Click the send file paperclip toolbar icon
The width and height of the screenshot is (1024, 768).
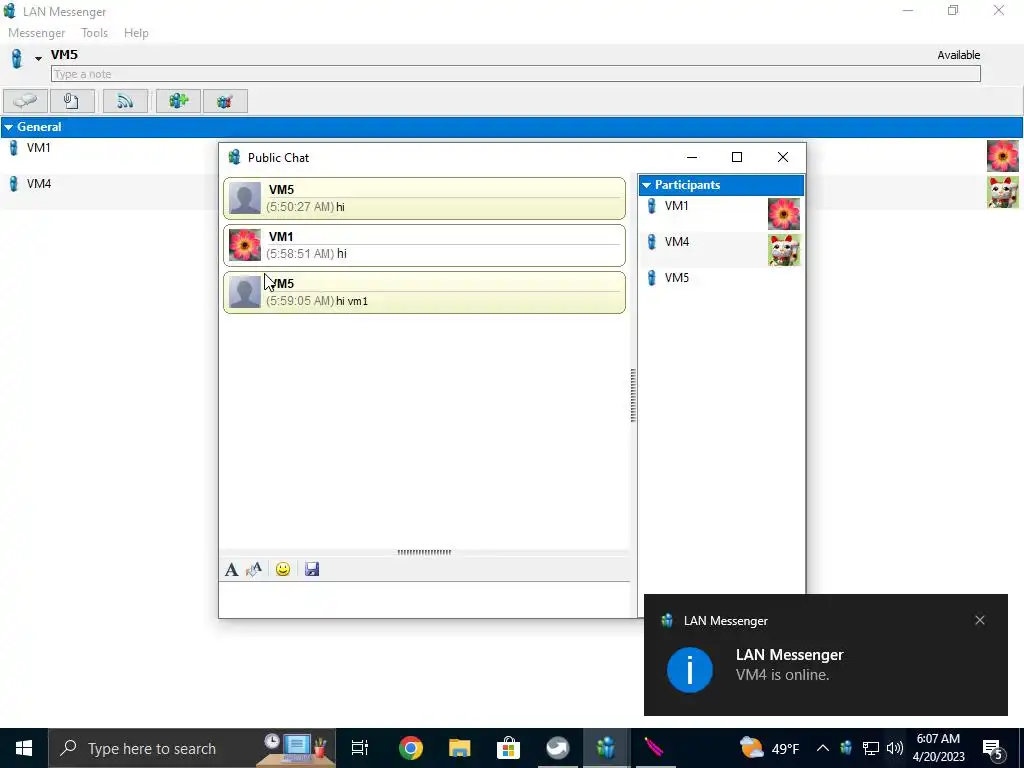click(72, 101)
